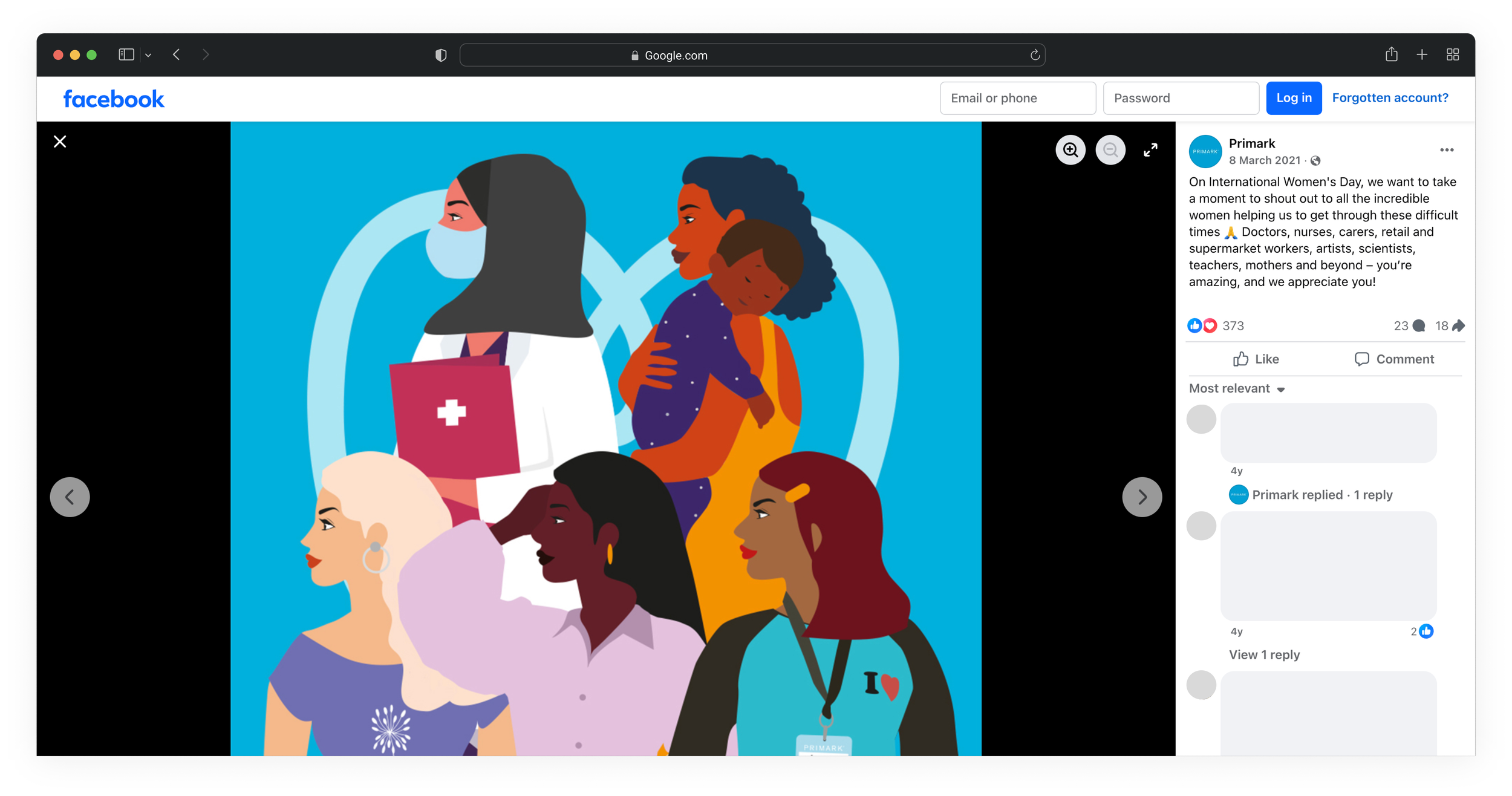Click the Comment button

point(1393,359)
